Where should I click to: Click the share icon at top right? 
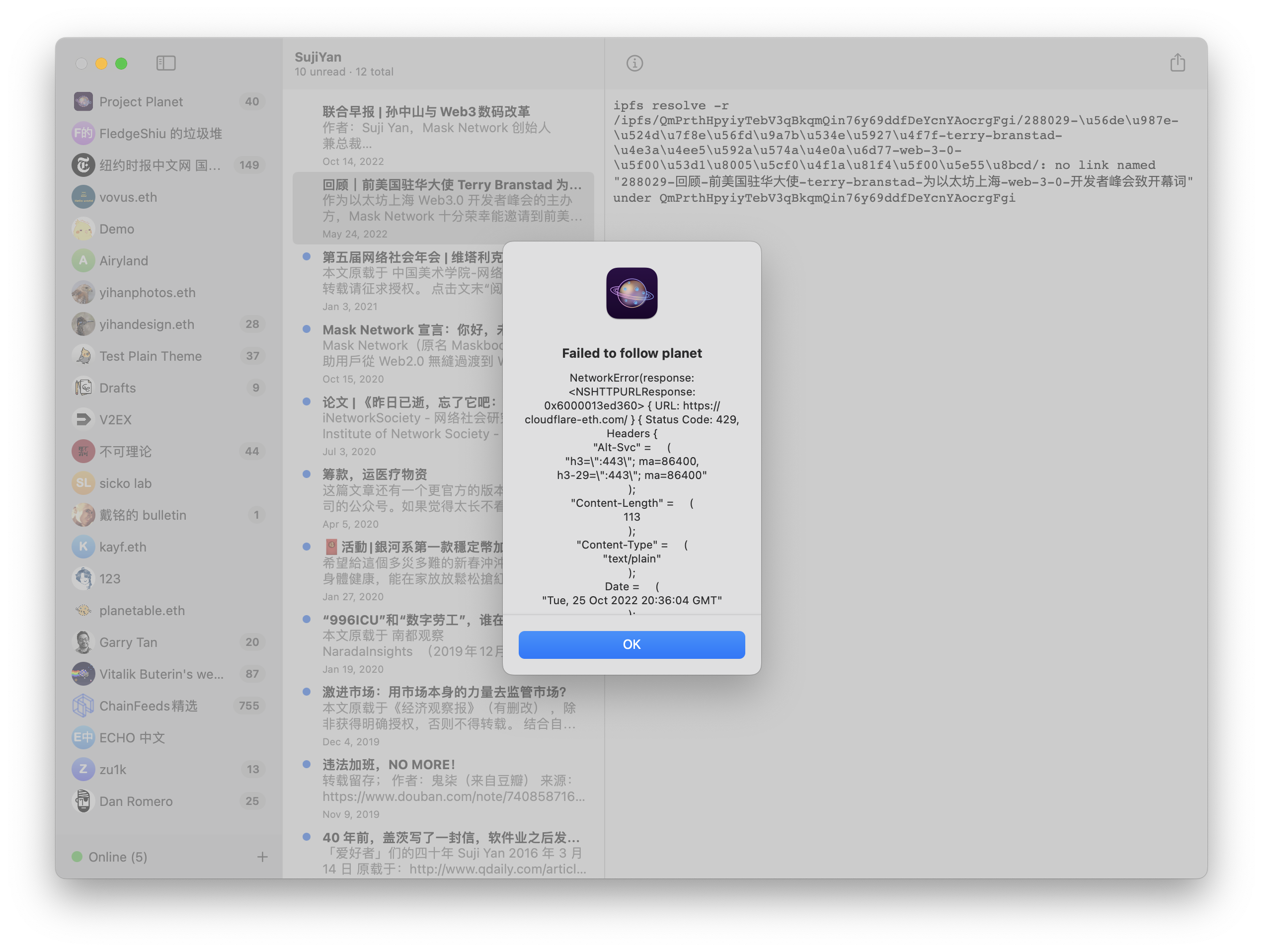[1178, 63]
